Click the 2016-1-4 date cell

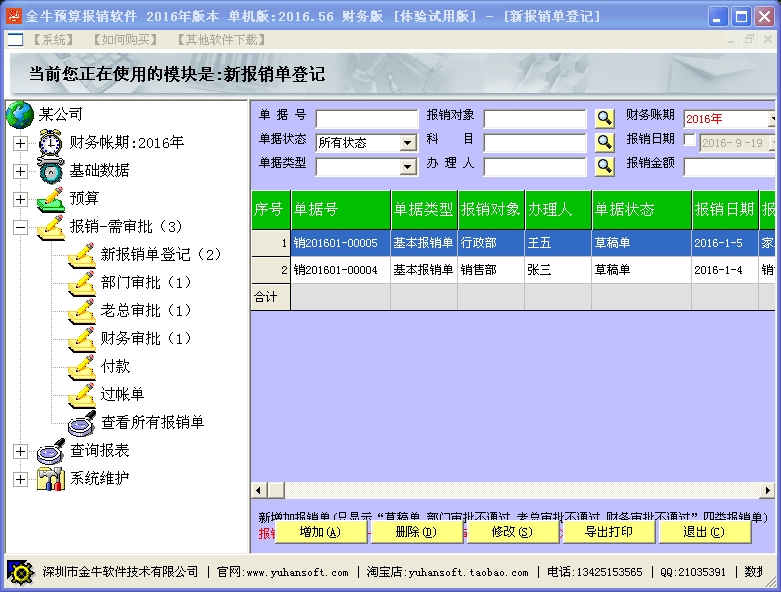725,270
